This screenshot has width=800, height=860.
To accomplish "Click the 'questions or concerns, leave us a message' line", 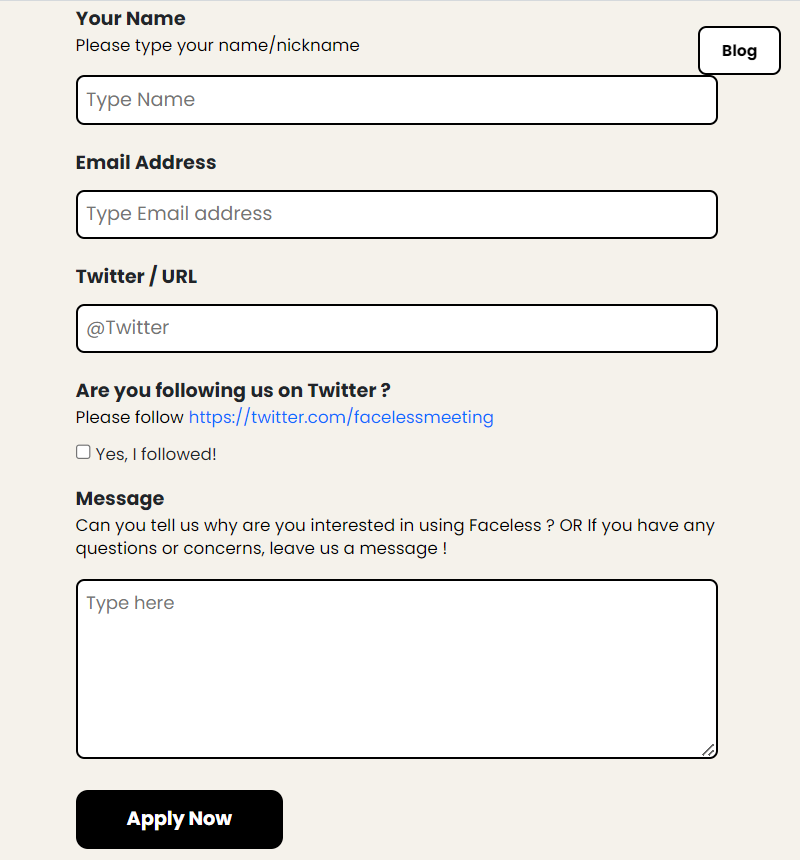I will [261, 548].
